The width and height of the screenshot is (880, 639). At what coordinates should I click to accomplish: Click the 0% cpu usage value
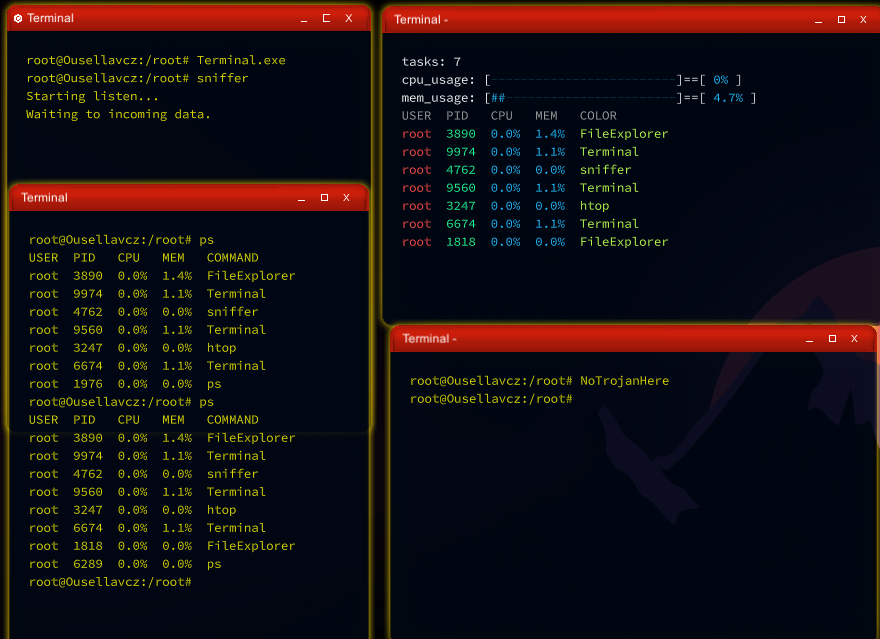tap(721, 80)
